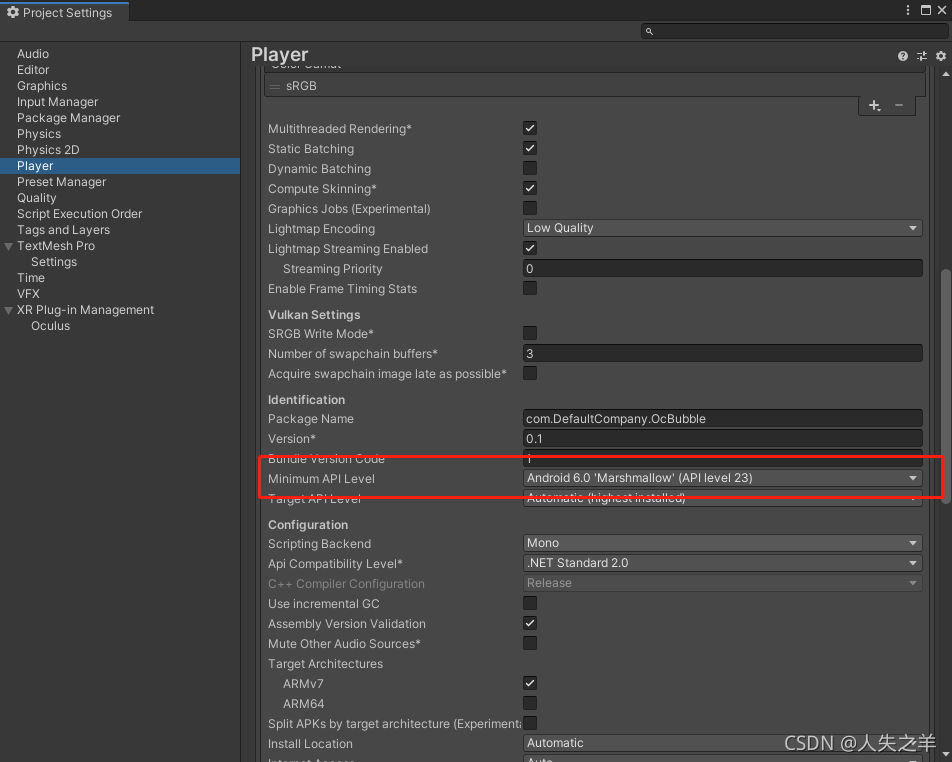Toggle Assembly Version Validation checkbox
952x762 pixels.
[x=530, y=624]
